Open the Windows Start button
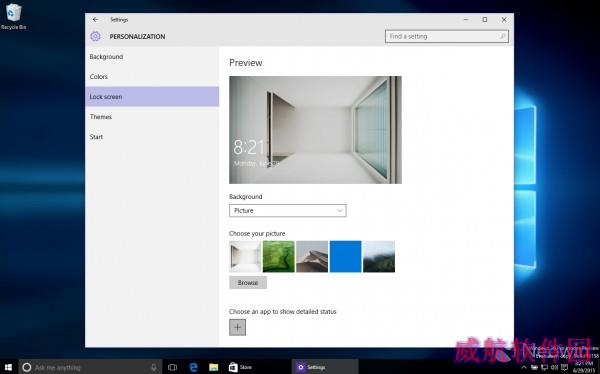 (8, 367)
